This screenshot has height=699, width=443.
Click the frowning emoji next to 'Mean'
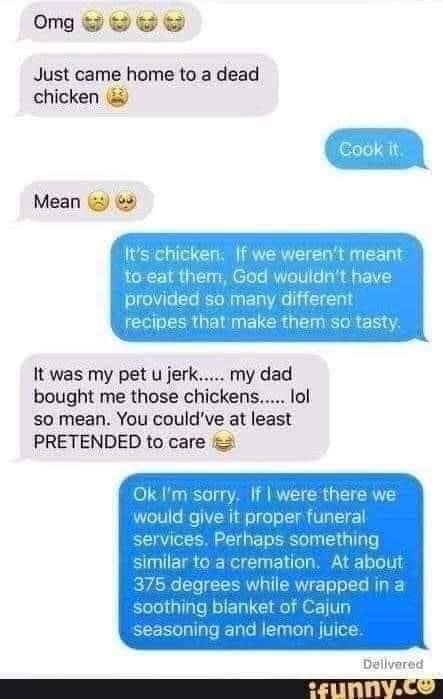[98, 202]
